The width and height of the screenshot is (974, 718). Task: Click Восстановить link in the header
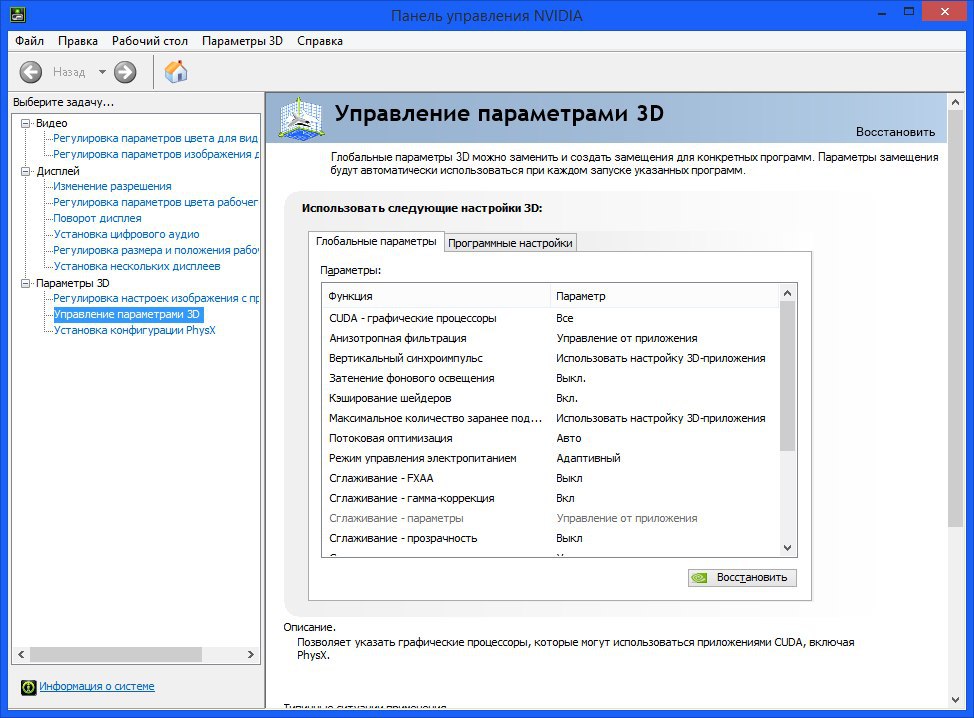[x=895, y=132]
